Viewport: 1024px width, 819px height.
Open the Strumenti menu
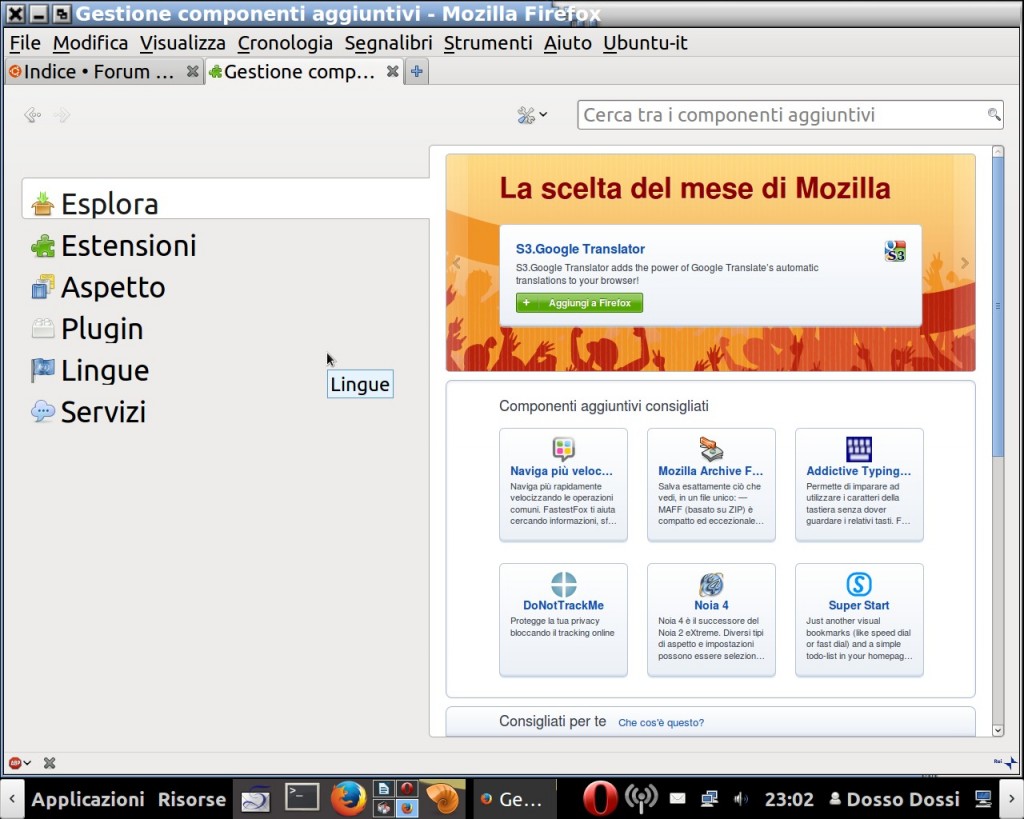(x=488, y=43)
